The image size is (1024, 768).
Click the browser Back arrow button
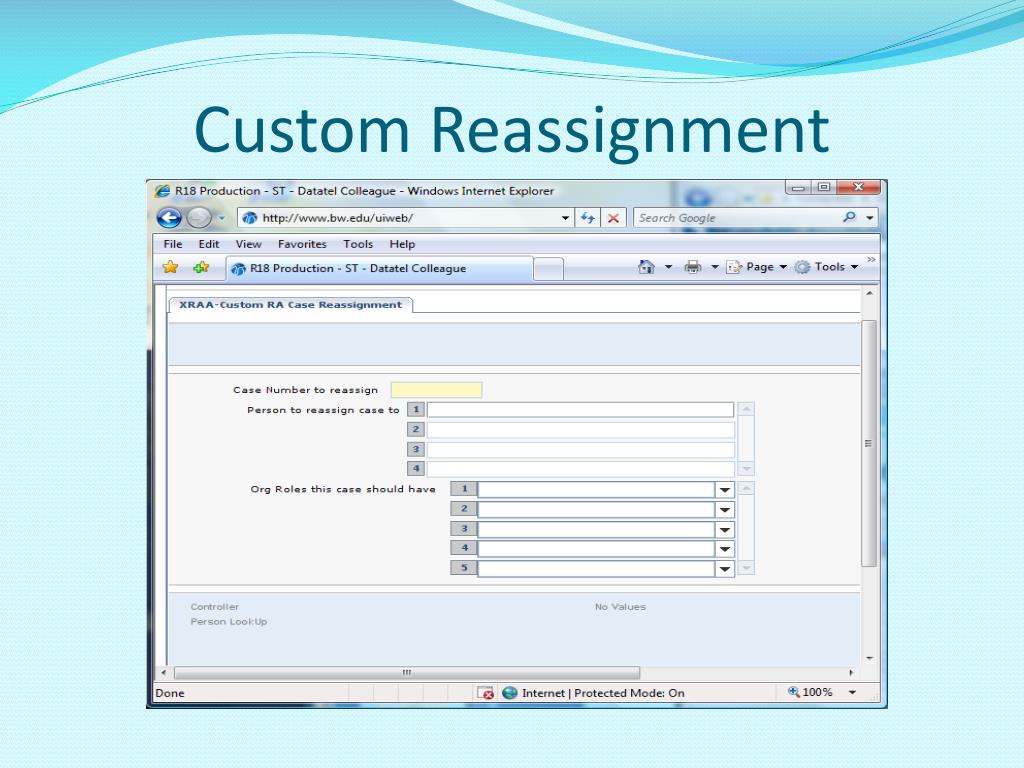pos(168,217)
